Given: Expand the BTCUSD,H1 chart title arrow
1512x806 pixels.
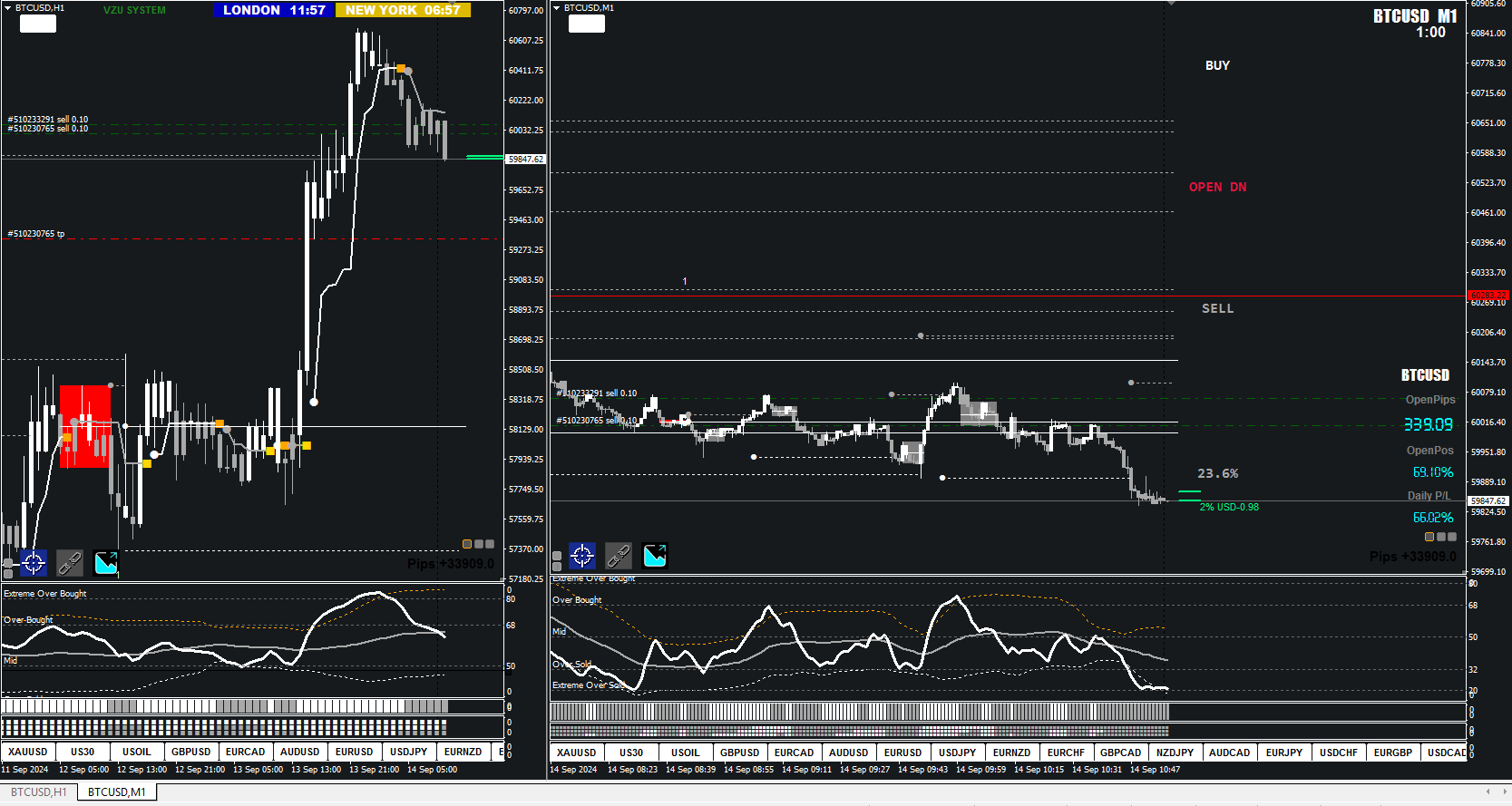Looking at the screenshot, I should pos(8,8).
